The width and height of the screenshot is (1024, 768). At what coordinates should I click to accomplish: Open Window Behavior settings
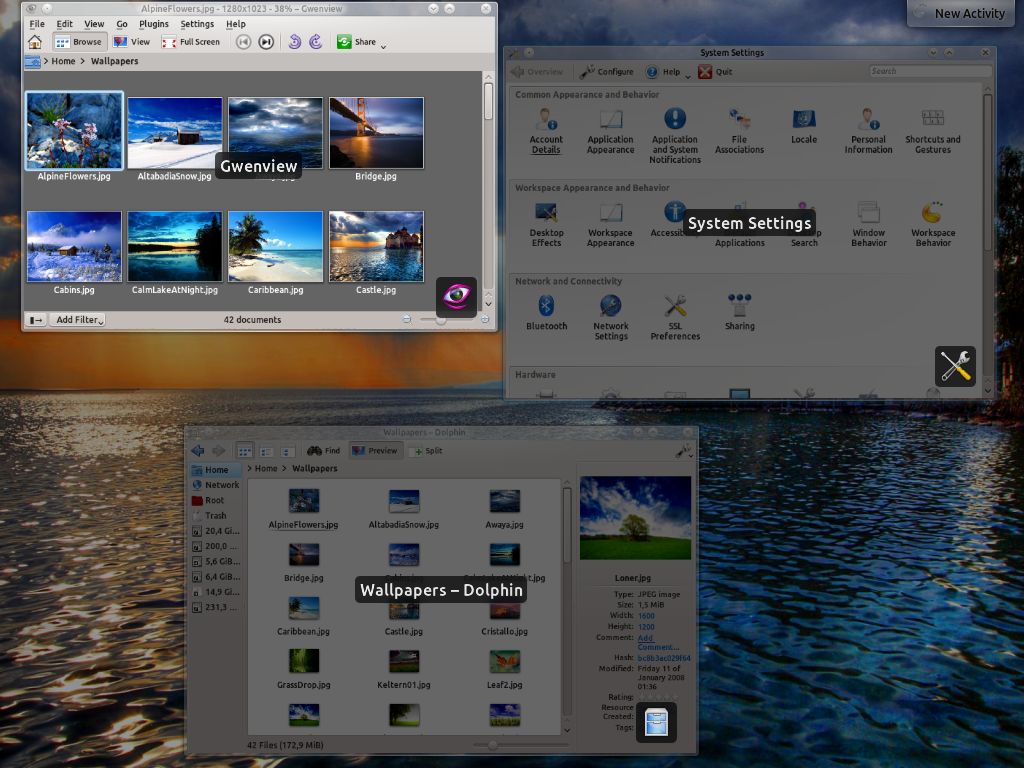(869, 224)
